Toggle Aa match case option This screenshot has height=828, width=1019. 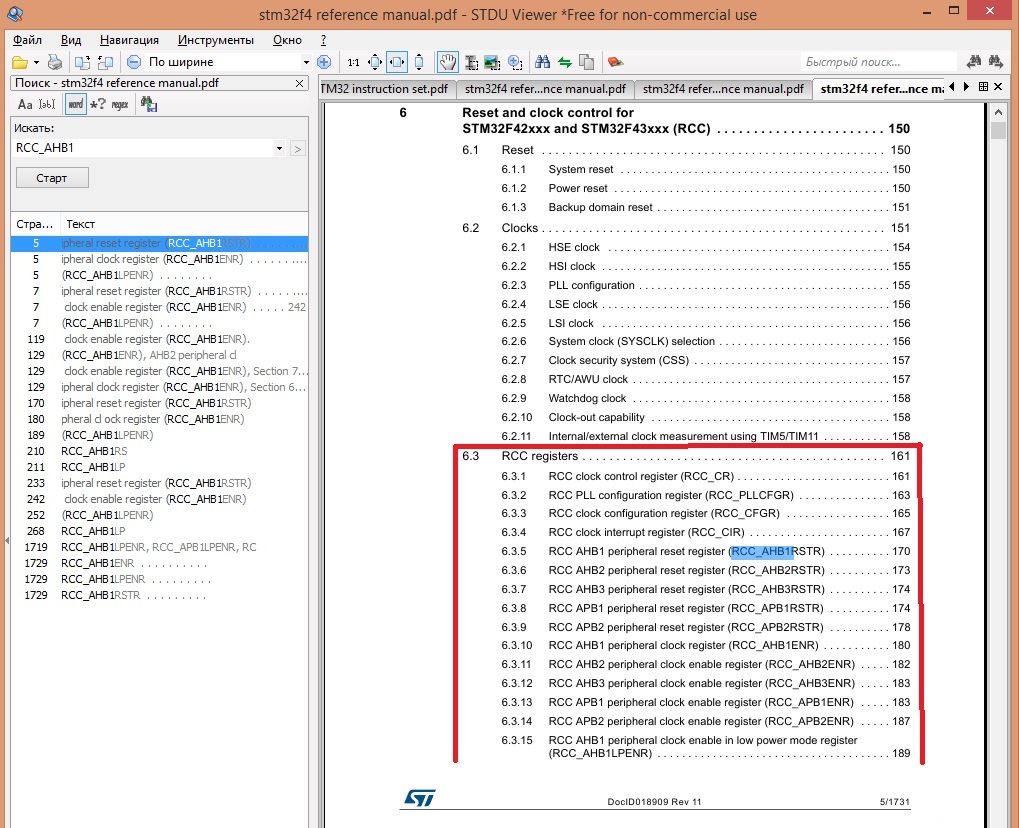click(x=25, y=104)
